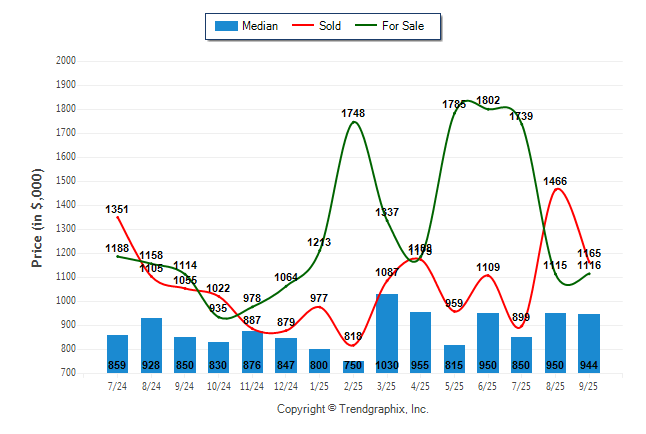Click the 9/25 median bar labeled 944

coord(588,343)
